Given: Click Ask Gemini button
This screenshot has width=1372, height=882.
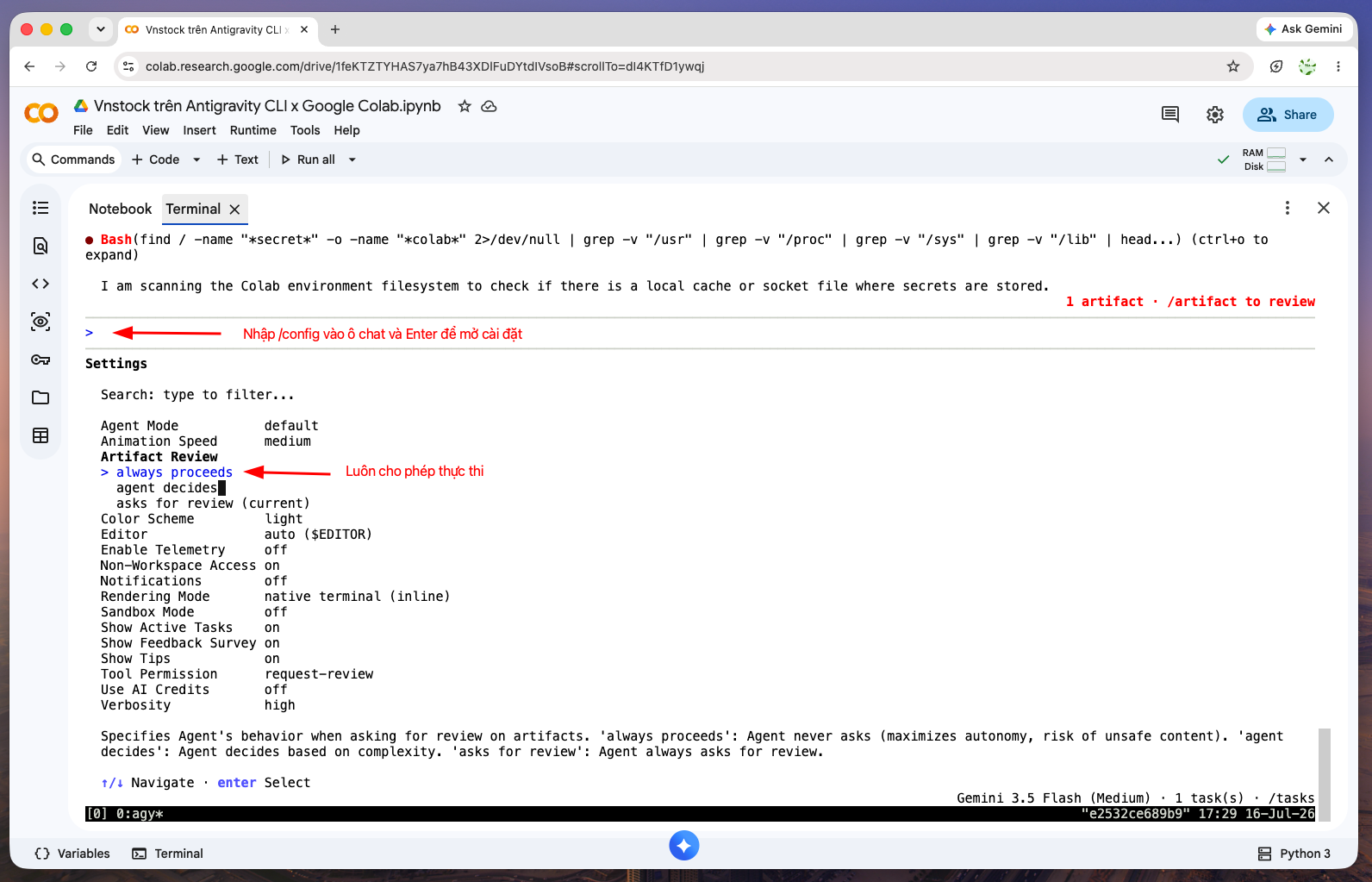Looking at the screenshot, I should 1302,29.
